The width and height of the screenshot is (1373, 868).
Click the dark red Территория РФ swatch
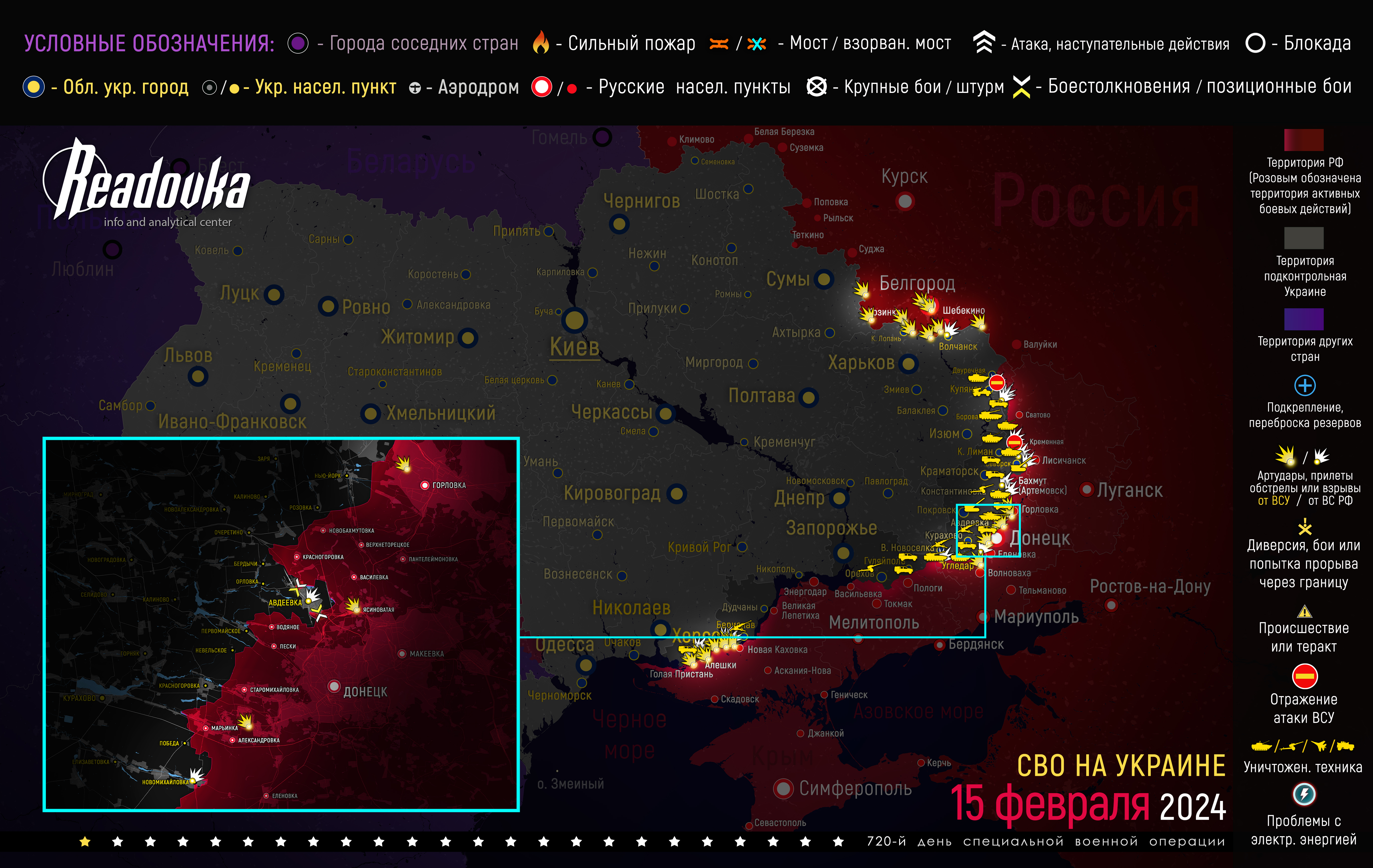1303,140
